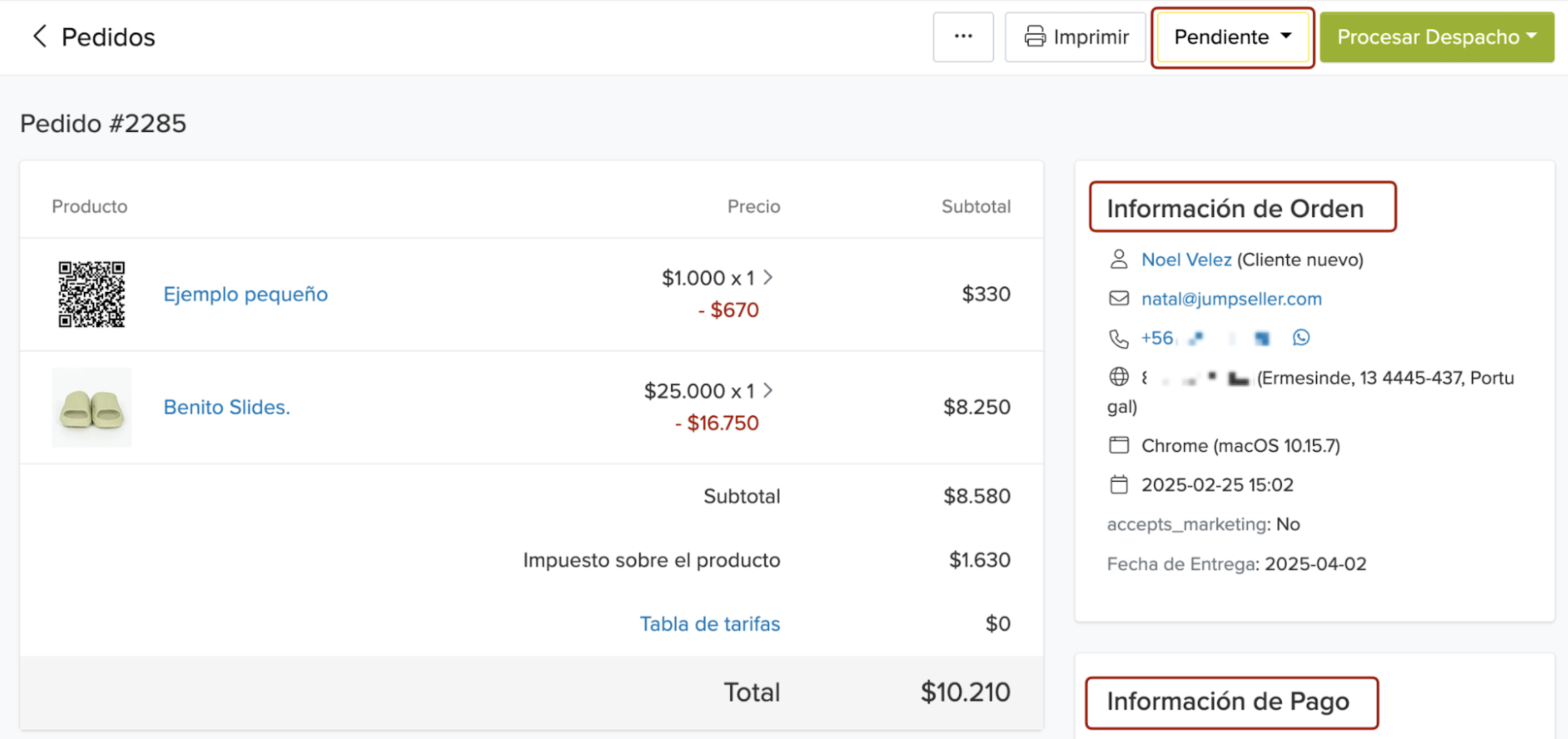This screenshot has height=739, width=1568.
Task: Expand Benito Slides price details chevron
Action: (x=768, y=391)
